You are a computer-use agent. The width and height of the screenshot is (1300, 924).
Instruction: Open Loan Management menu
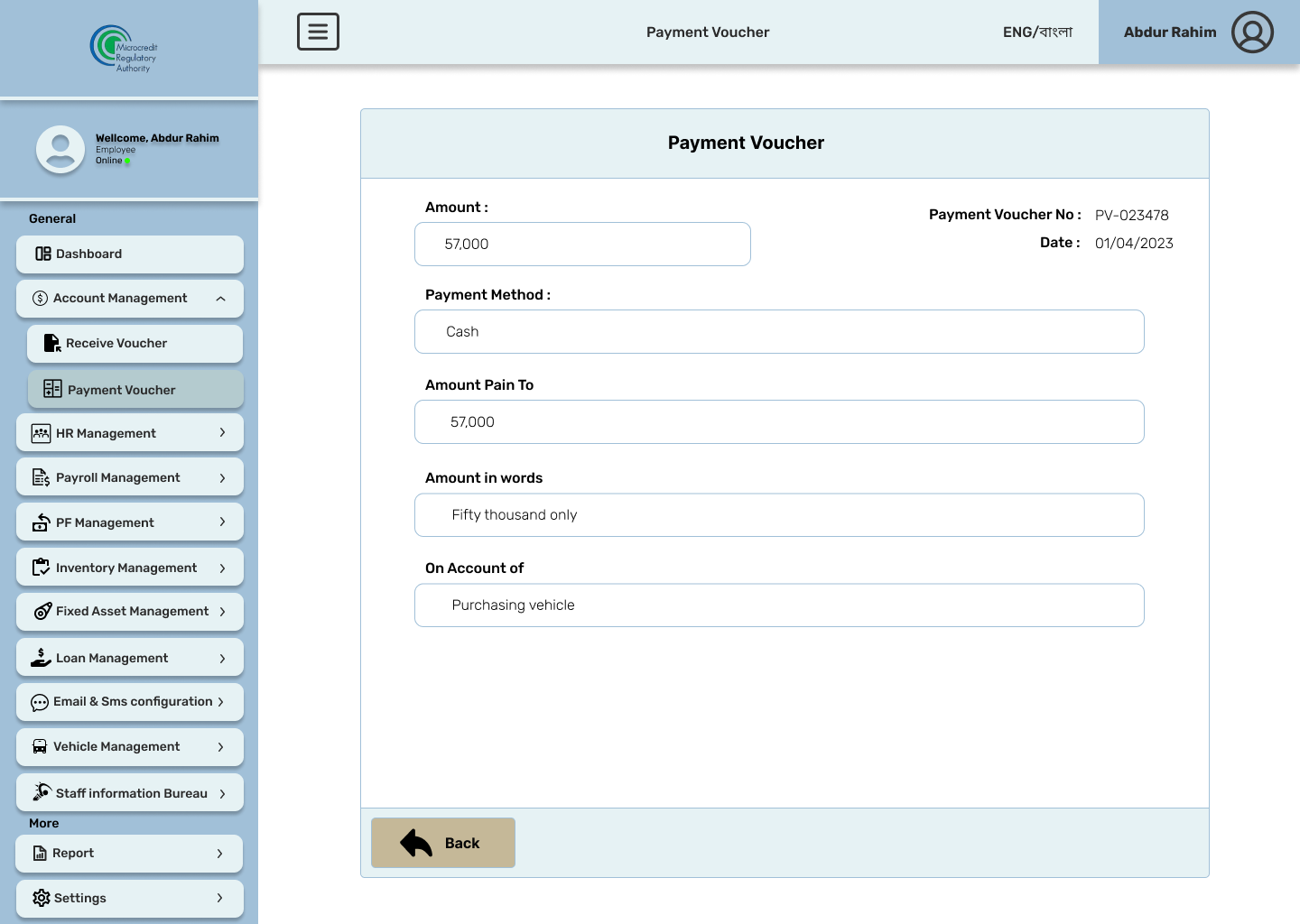[130, 658]
